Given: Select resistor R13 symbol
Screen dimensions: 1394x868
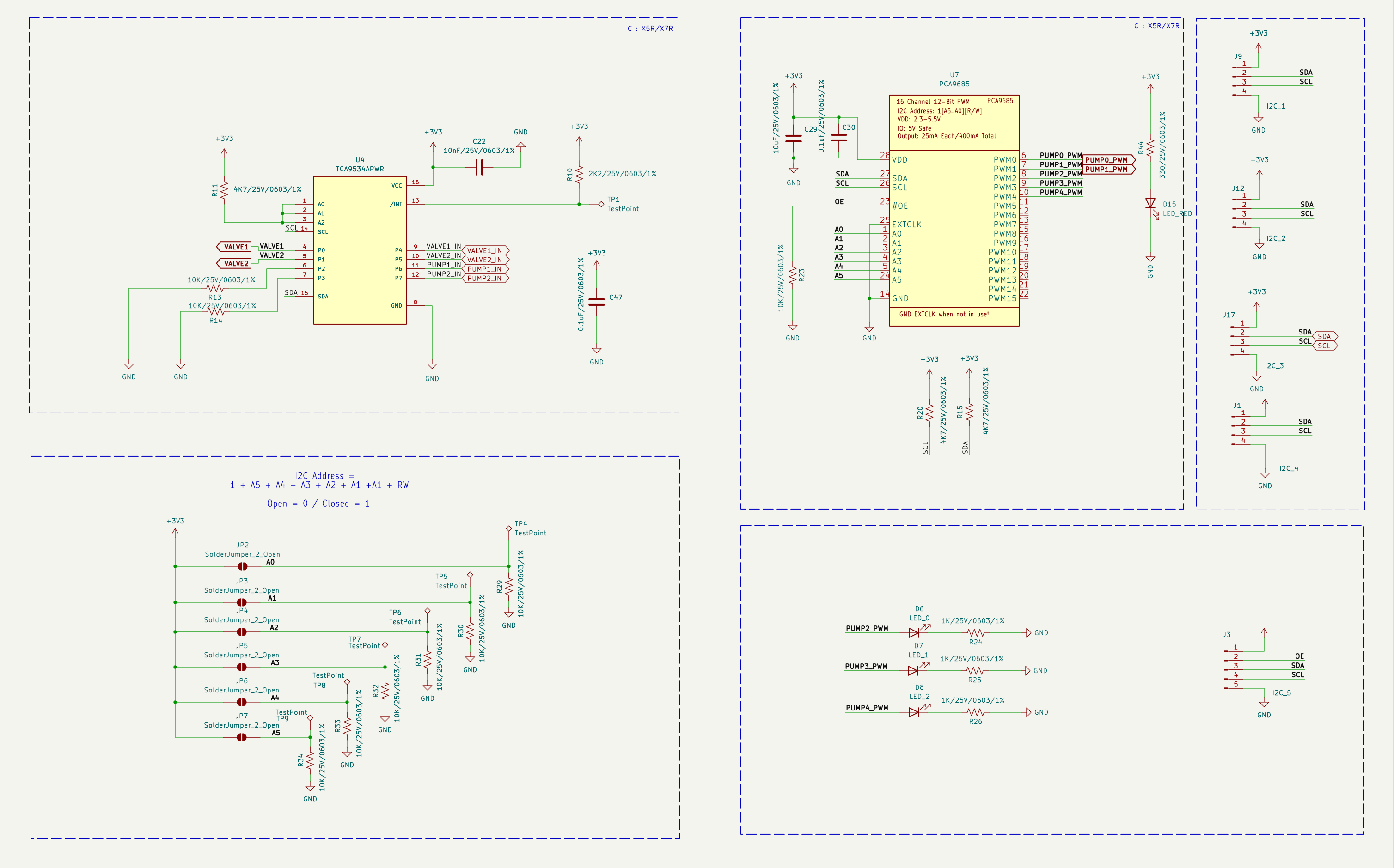Looking at the screenshot, I should click(215, 288).
